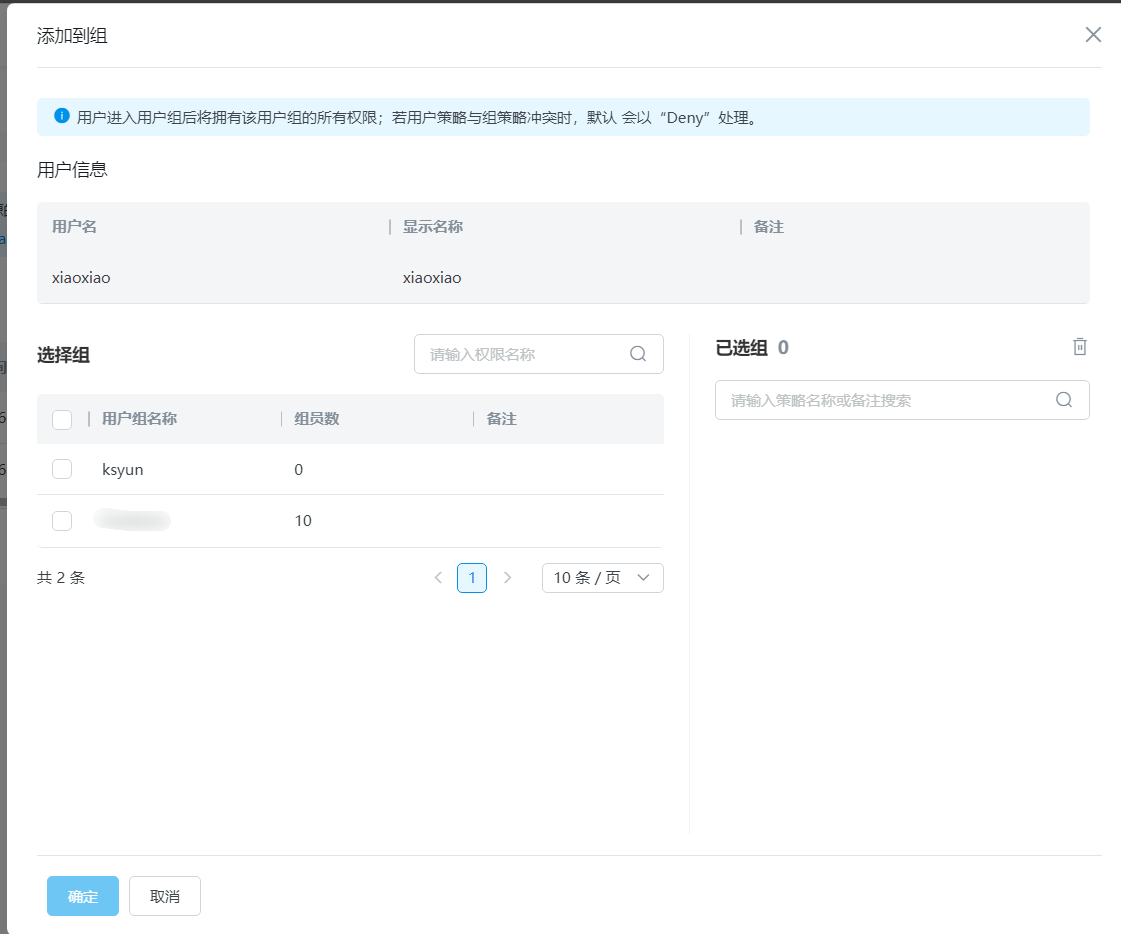Select the ksyun group row name

pyautogui.click(x=123, y=469)
